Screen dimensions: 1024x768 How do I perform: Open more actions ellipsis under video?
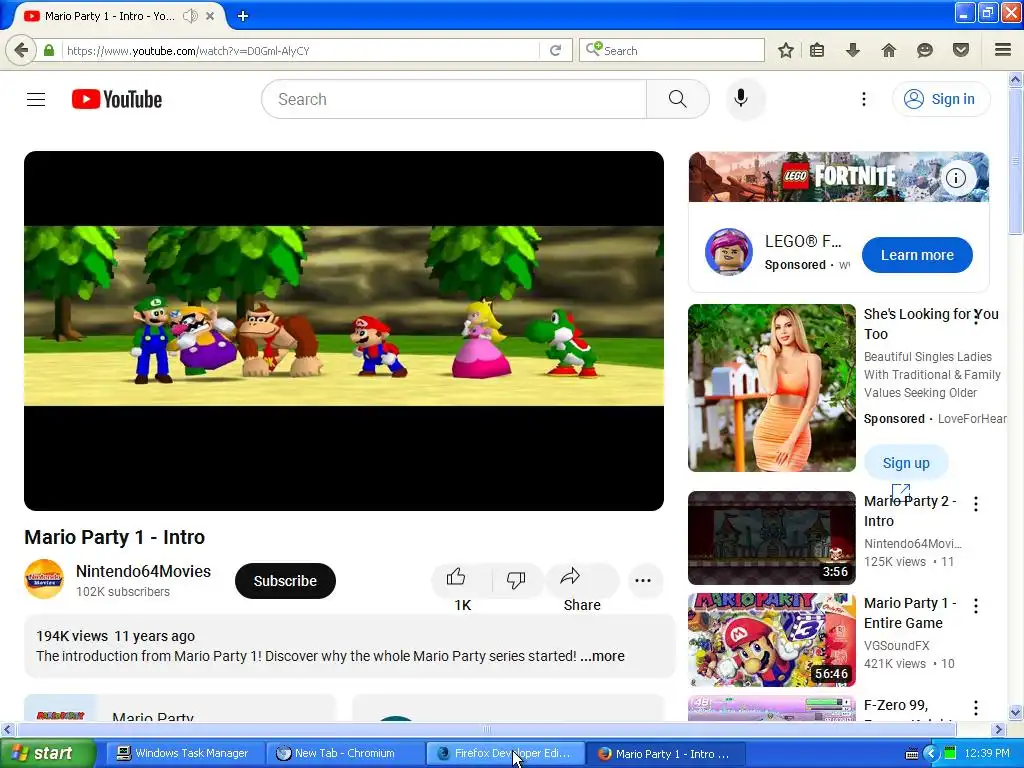[x=643, y=580]
